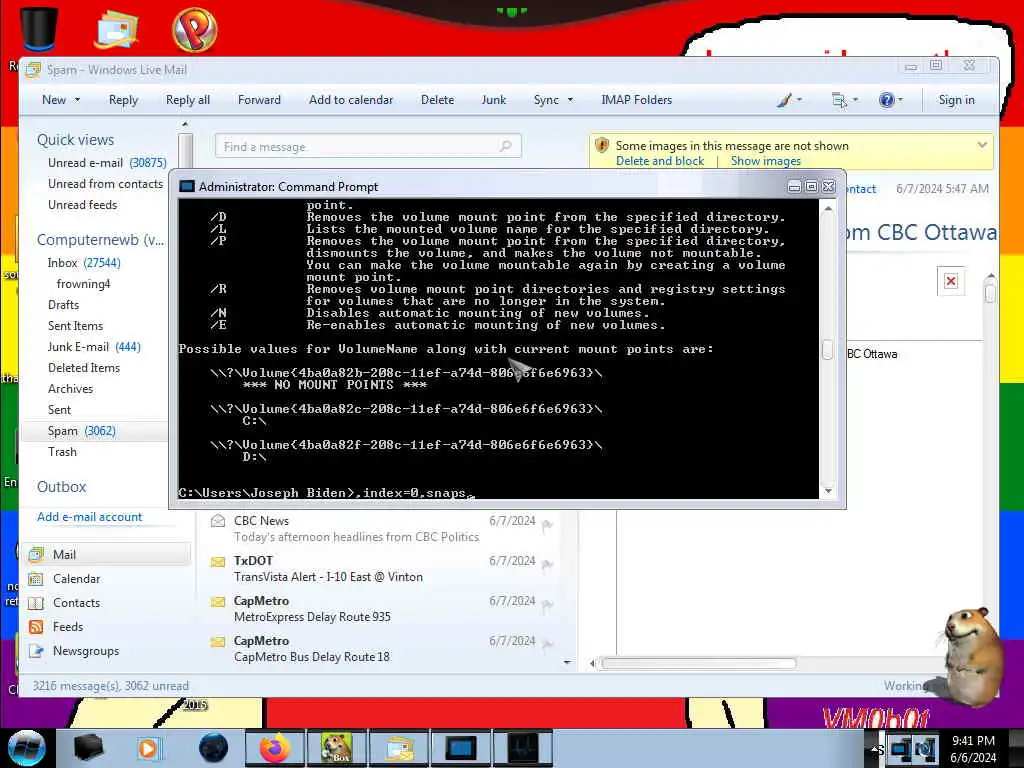Switch to Contacts pane
The image size is (1024, 768).
click(x=76, y=603)
